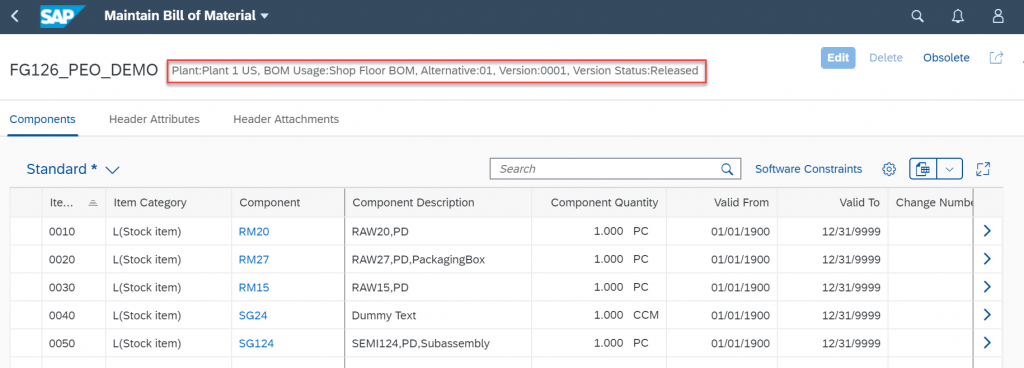This screenshot has height=368, width=1024.
Task: Click the Edit button
Action: 838,57
